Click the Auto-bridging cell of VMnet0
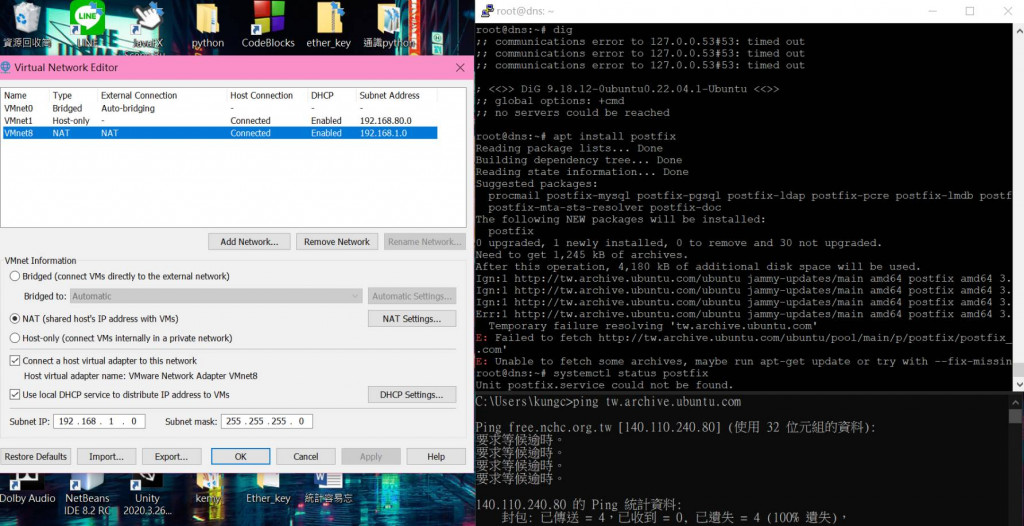This screenshot has height=526, width=1024. [128, 108]
